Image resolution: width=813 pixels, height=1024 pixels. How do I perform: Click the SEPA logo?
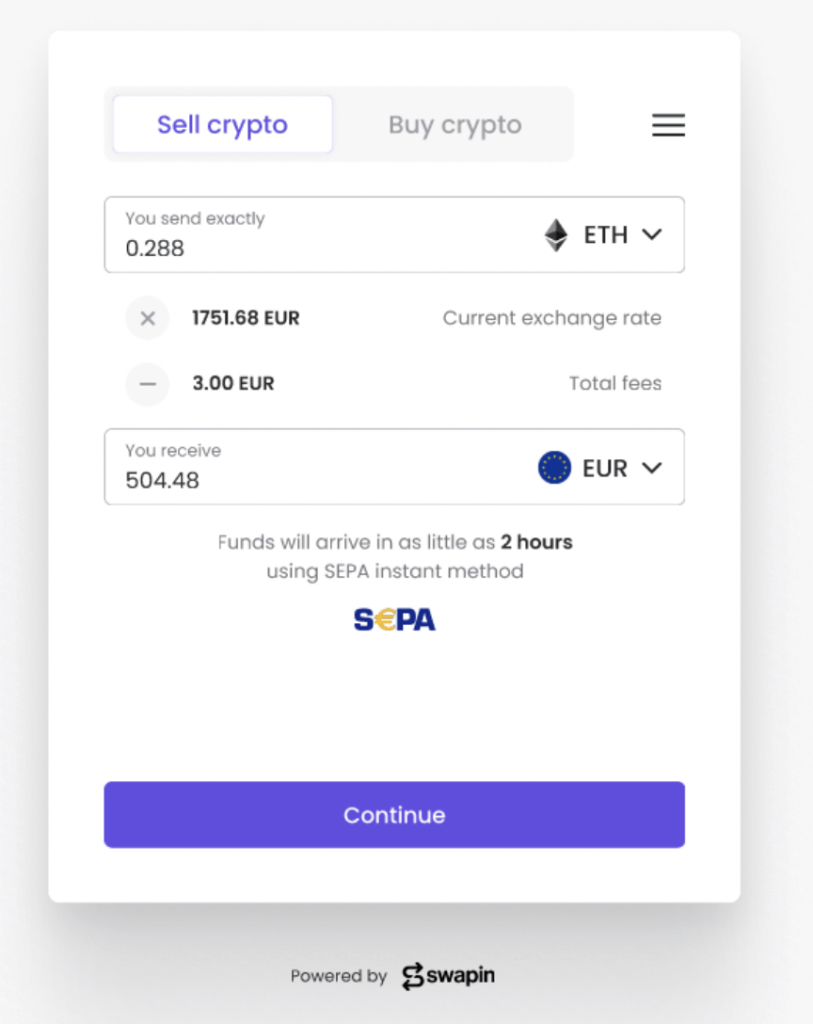(x=394, y=620)
